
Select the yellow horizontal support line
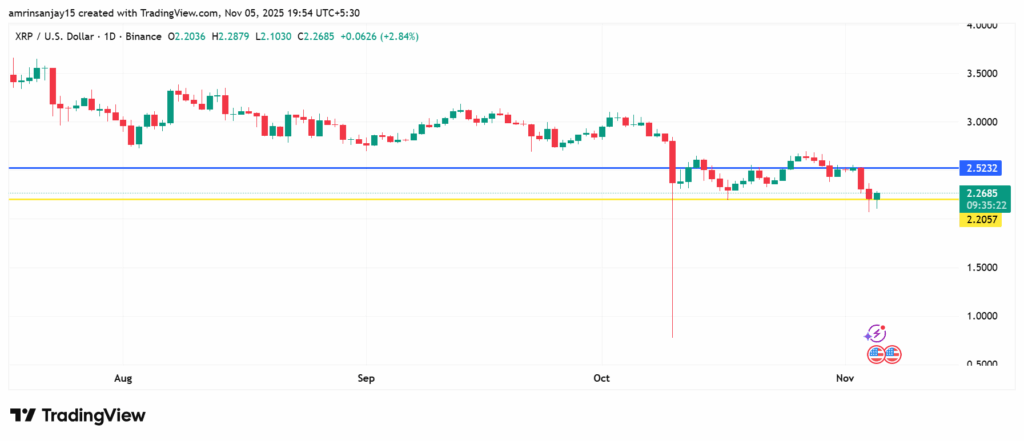click(x=400, y=199)
